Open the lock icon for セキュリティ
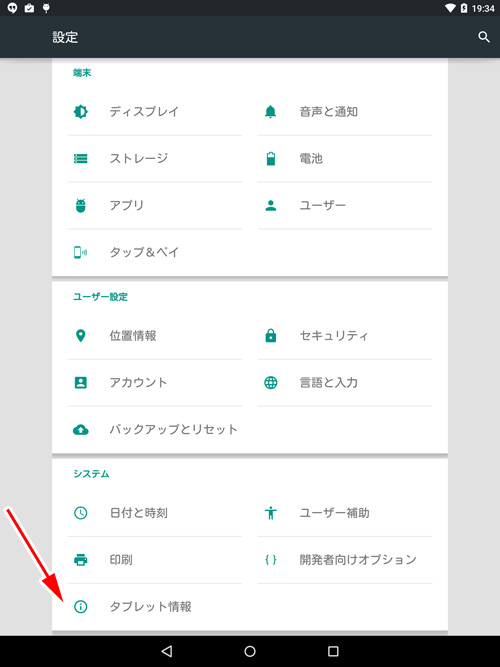The height and width of the screenshot is (667, 500). coord(271,336)
